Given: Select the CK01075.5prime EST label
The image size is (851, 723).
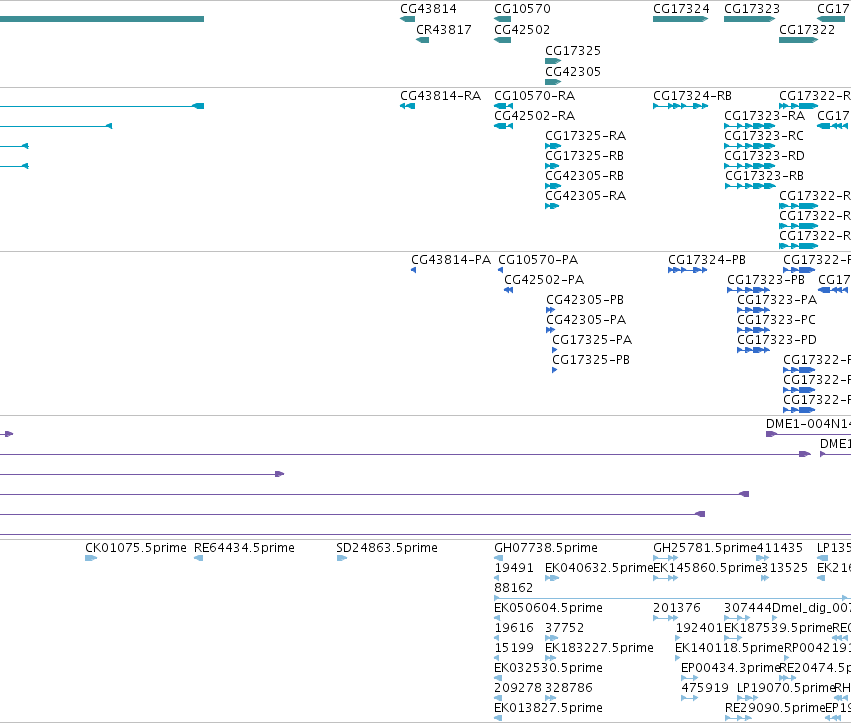Looking at the screenshot, I should point(136,548).
